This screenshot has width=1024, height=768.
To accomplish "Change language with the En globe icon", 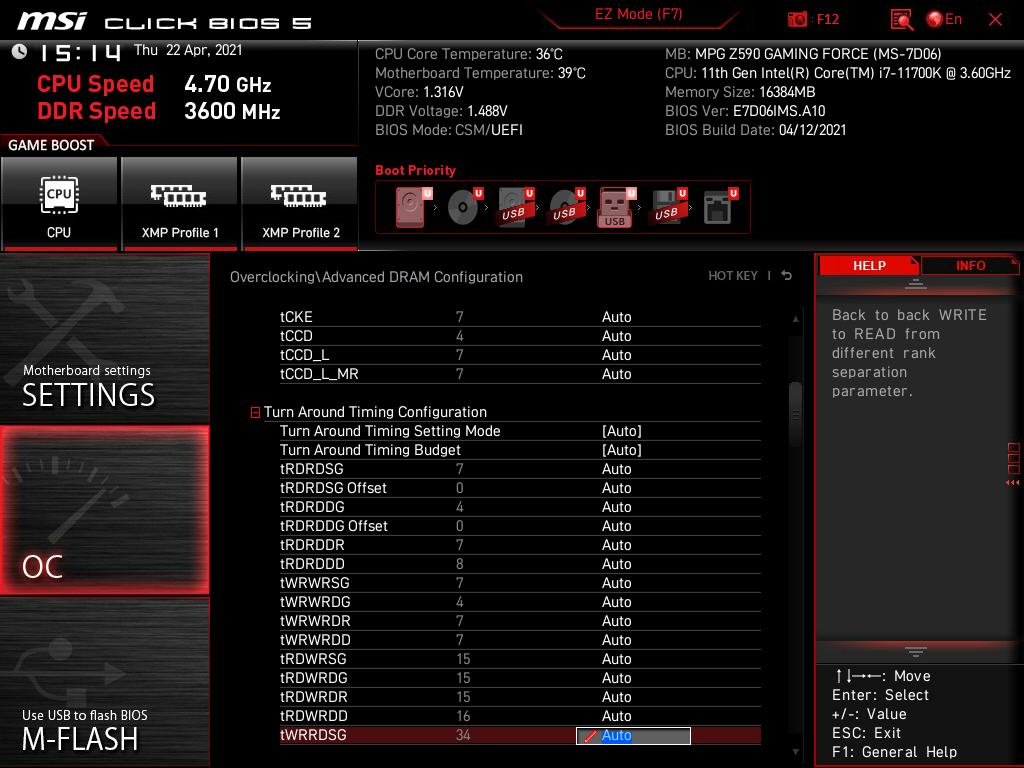I will (x=944, y=20).
